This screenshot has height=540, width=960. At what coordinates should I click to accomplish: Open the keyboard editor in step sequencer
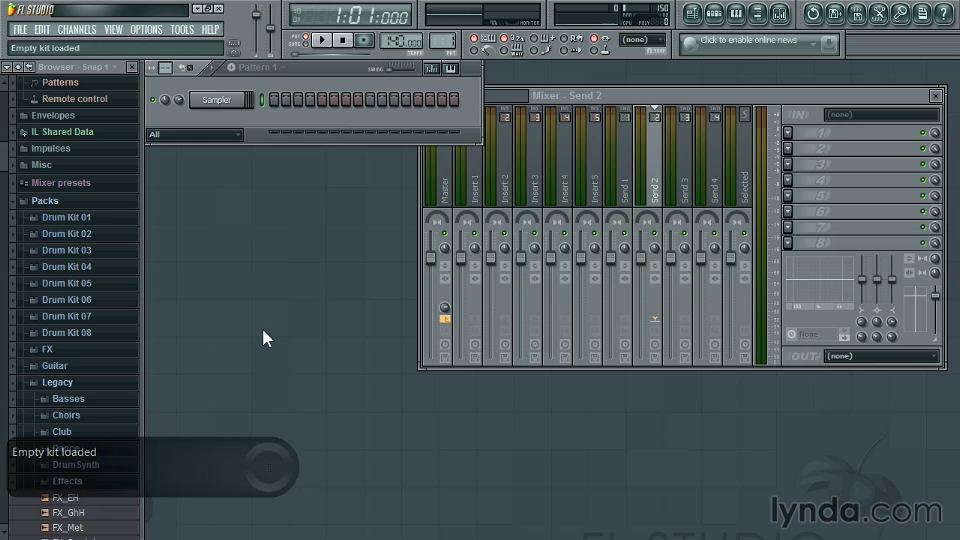pos(451,68)
